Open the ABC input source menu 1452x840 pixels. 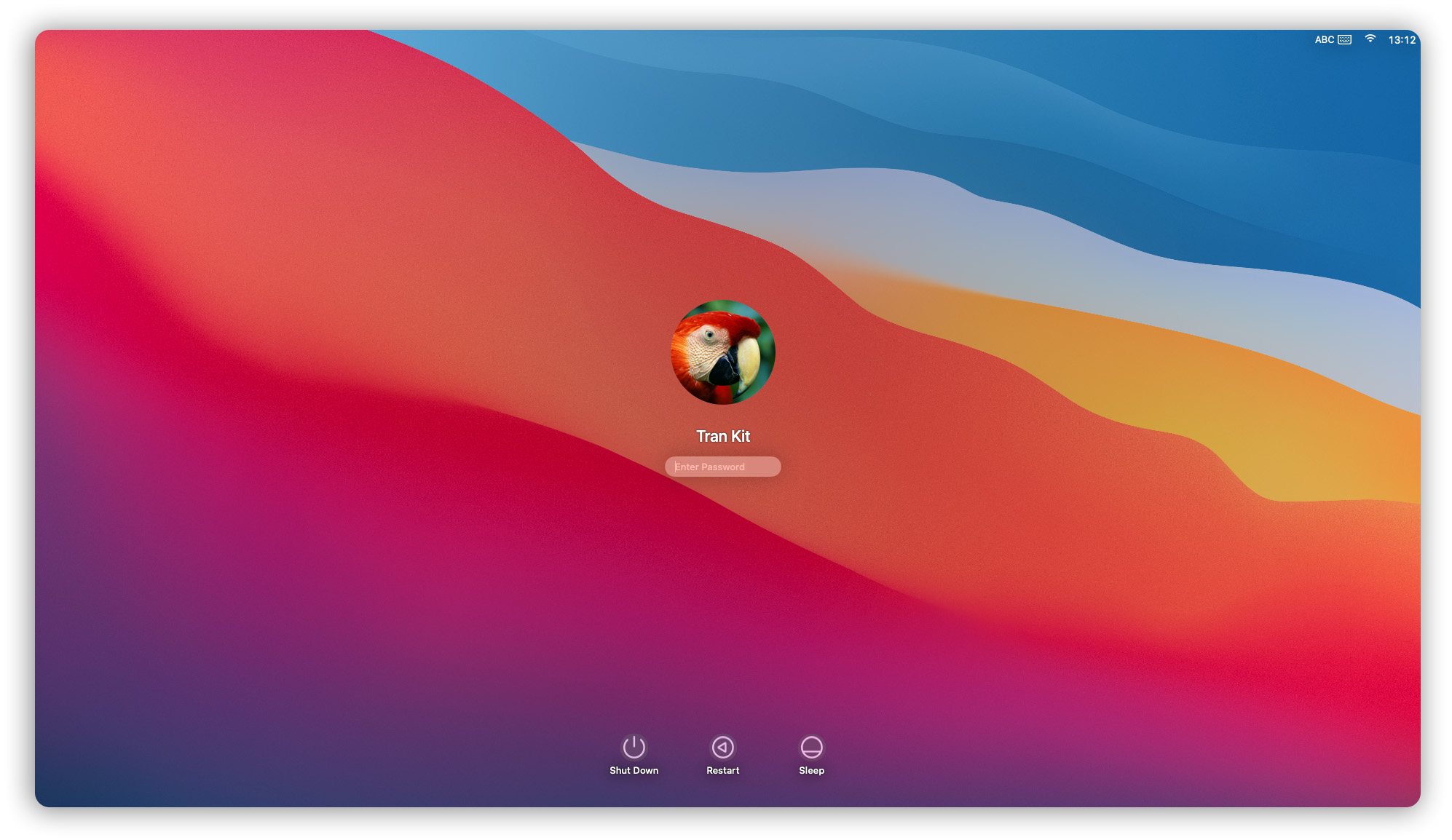(1324, 40)
